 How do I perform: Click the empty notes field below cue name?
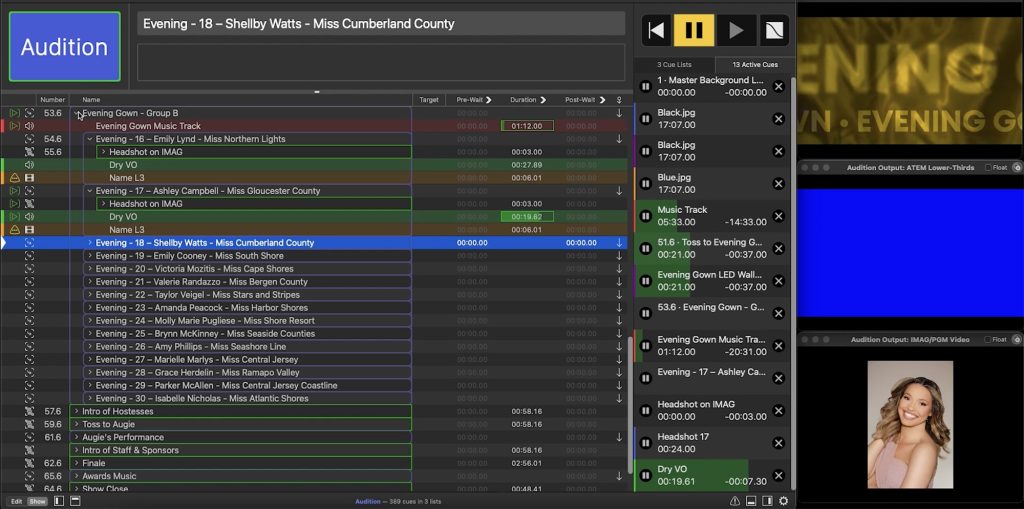point(381,62)
